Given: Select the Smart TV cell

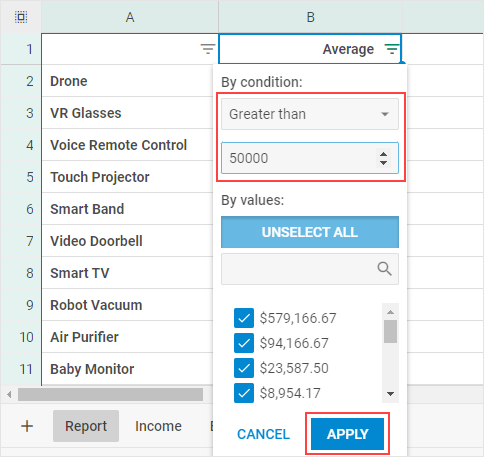Looking at the screenshot, I should point(127,273).
